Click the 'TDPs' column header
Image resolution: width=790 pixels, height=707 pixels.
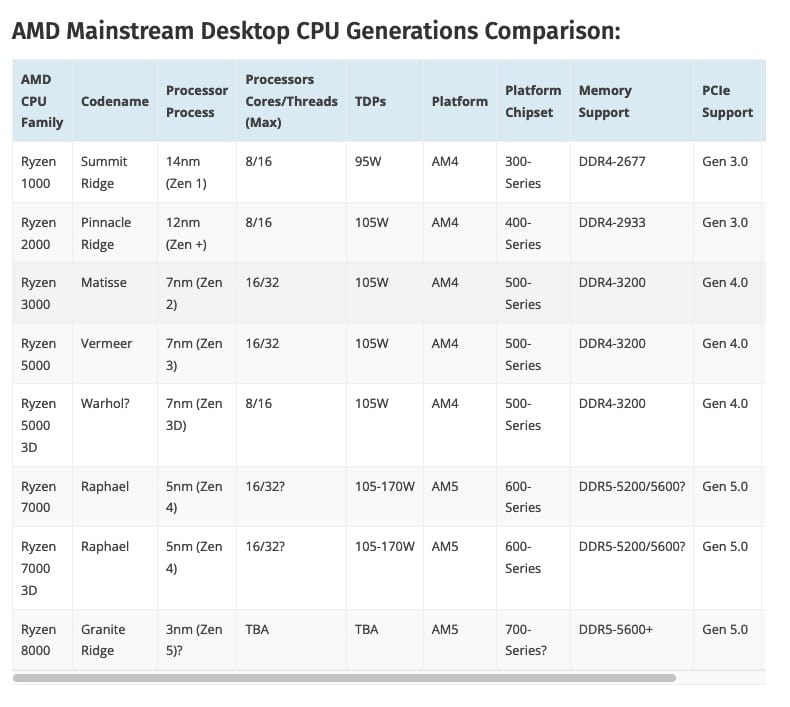pos(384,101)
